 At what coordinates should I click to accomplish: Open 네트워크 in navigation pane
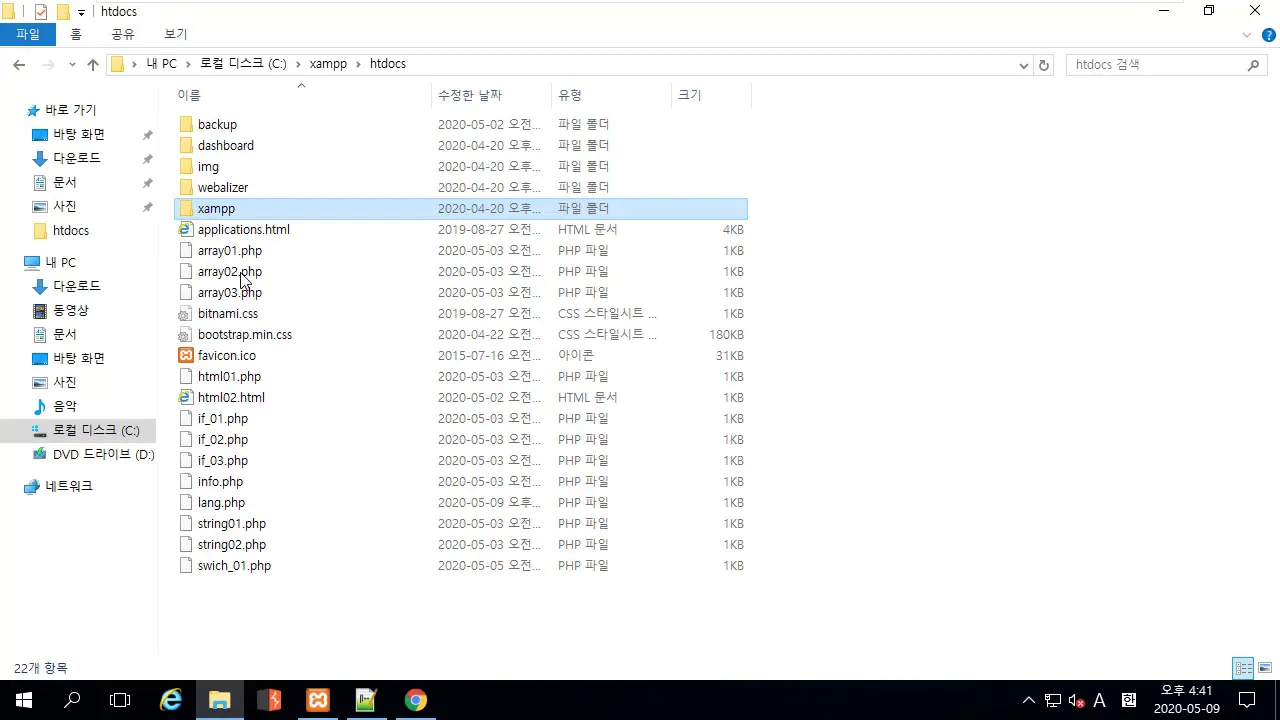point(68,486)
